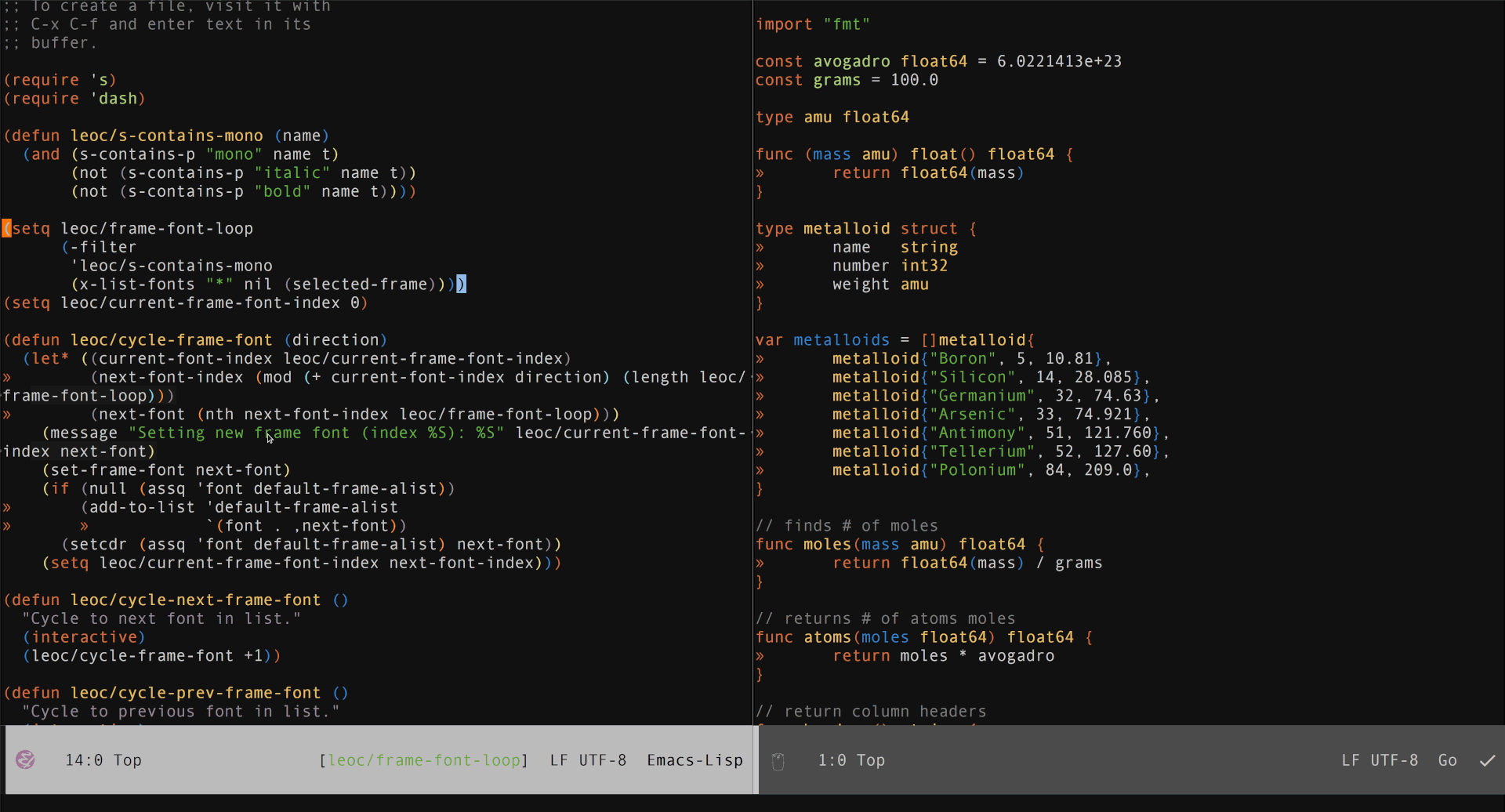Click the purple swirl icon in left mode line
Image resolution: width=1505 pixels, height=812 pixels.
(x=25, y=759)
